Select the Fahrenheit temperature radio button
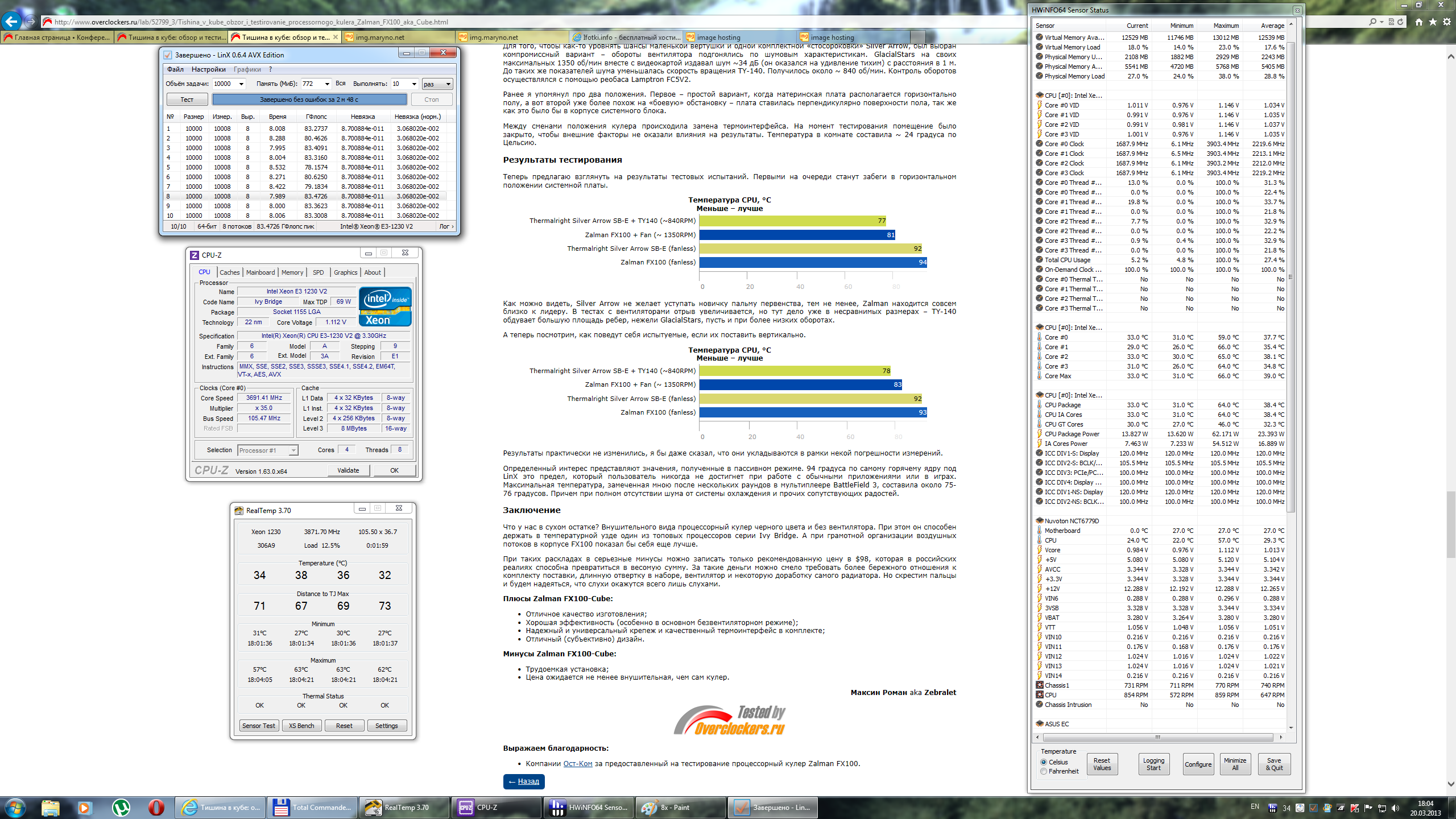This screenshot has height=819, width=1456. click(x=1044, y=771)
